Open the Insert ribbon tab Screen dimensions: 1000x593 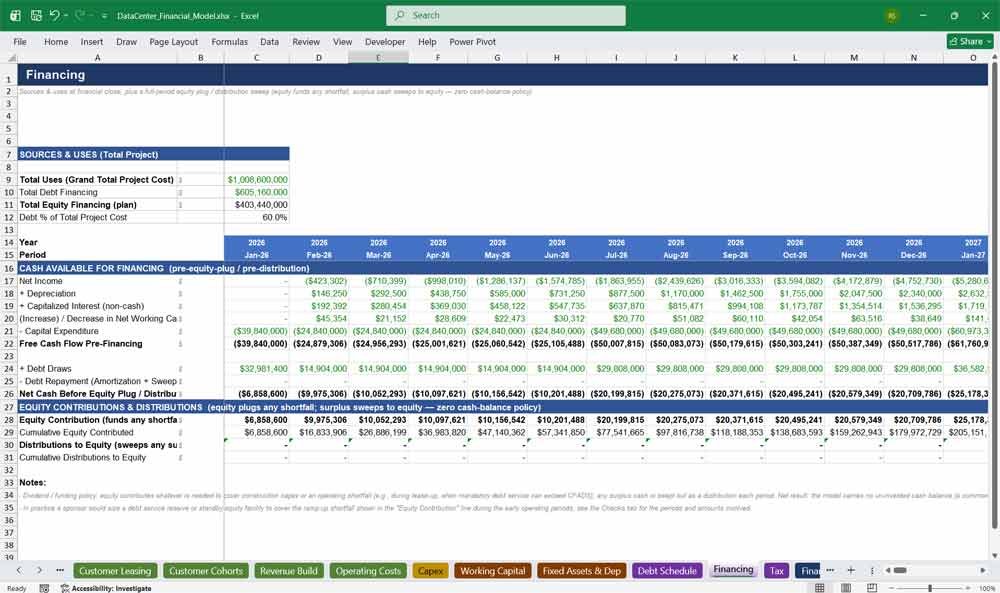tap(92, 41)
